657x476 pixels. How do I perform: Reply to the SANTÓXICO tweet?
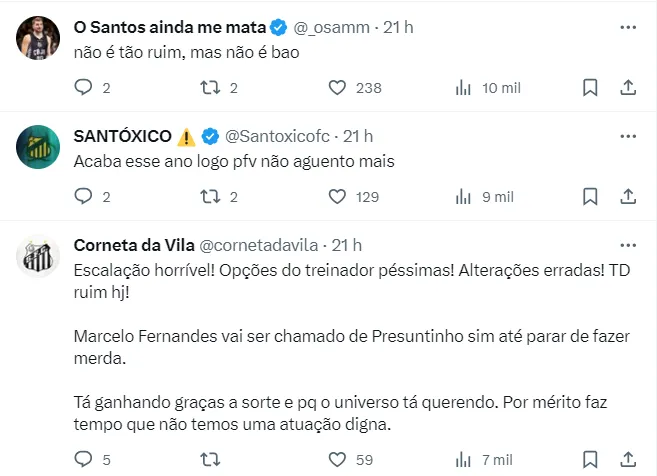point(83,197)
